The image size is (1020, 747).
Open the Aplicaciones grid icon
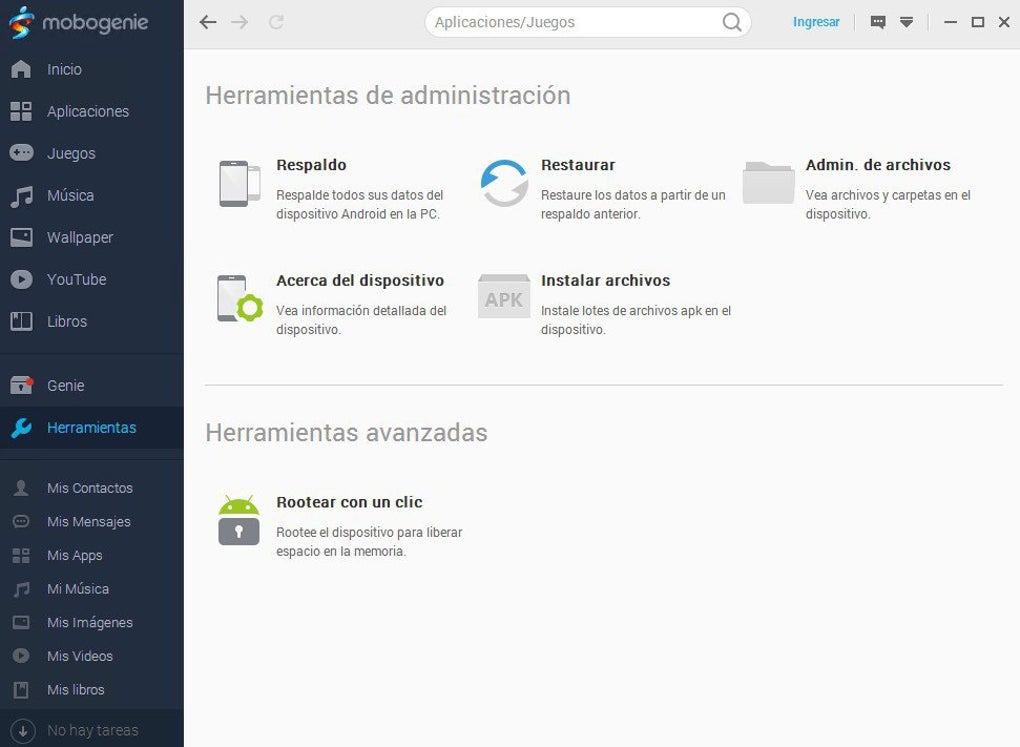[21, 111]
